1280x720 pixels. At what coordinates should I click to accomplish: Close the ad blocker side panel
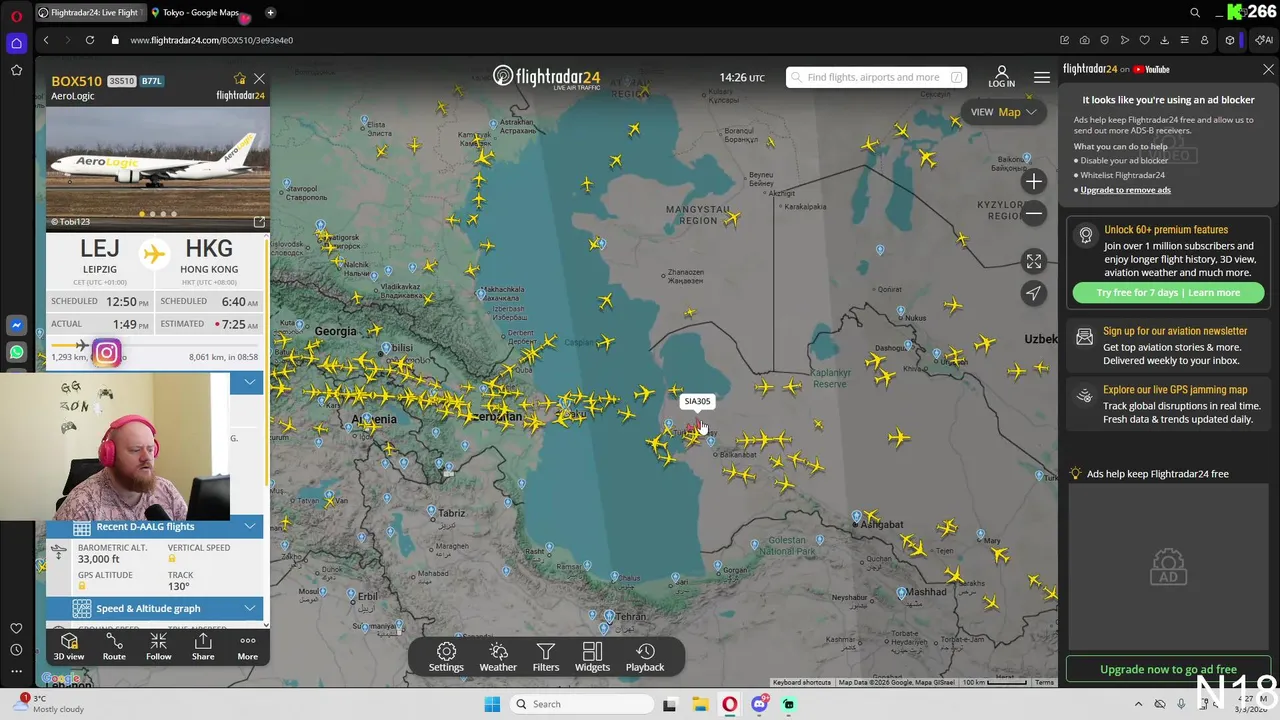[1268, 69]
